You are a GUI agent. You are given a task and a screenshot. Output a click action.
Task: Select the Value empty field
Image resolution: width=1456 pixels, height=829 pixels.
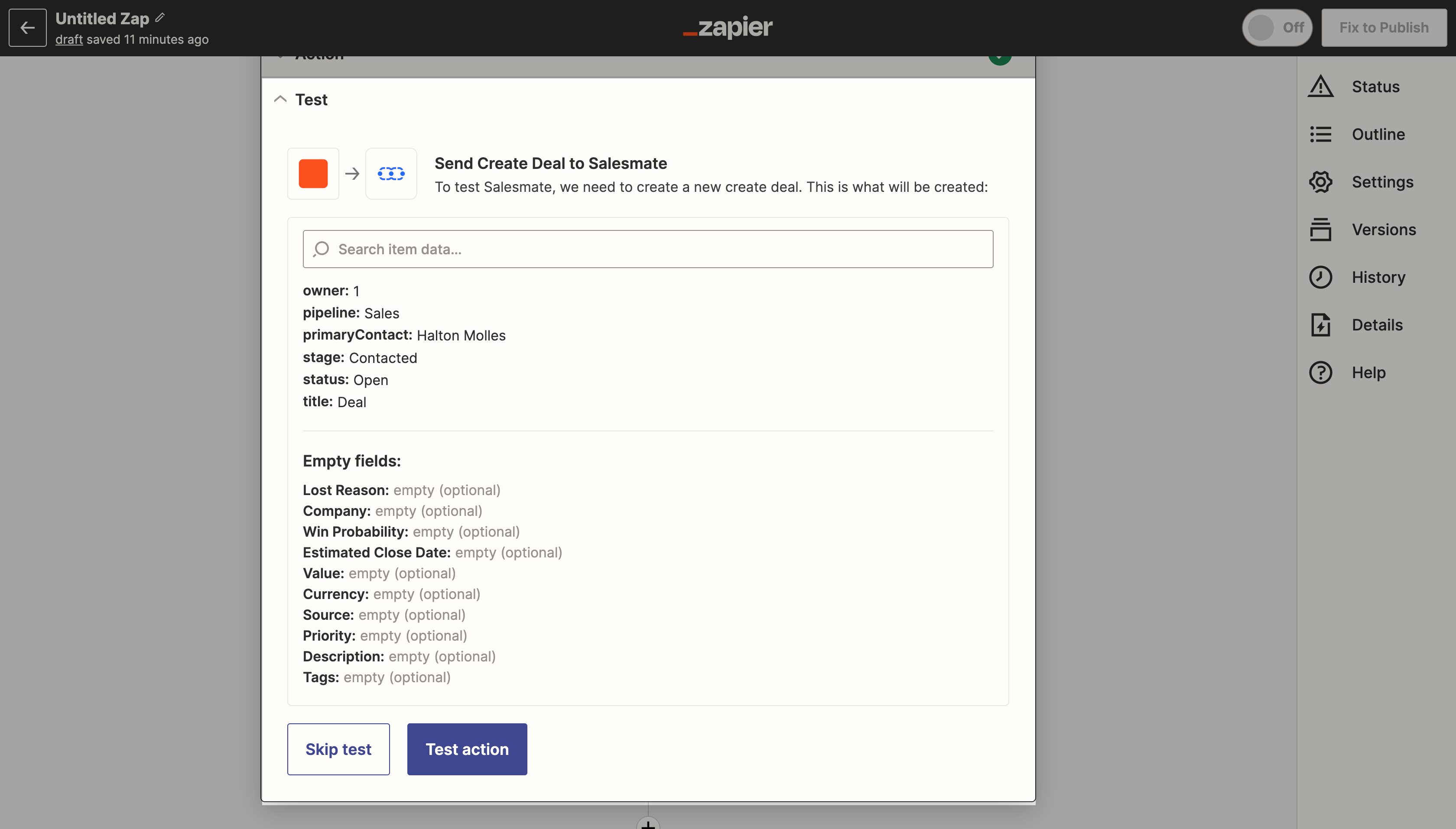coord(379,573)
